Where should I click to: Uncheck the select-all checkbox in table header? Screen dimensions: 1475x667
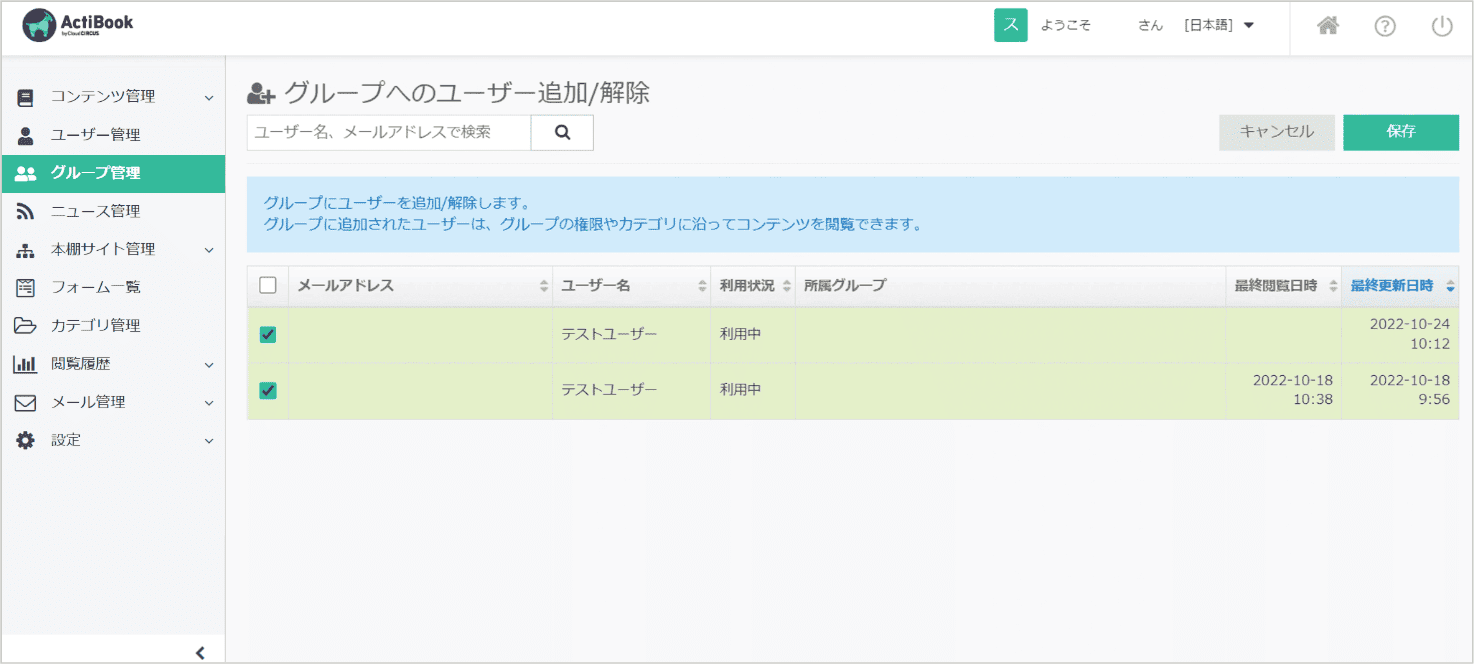coord(267,285)
